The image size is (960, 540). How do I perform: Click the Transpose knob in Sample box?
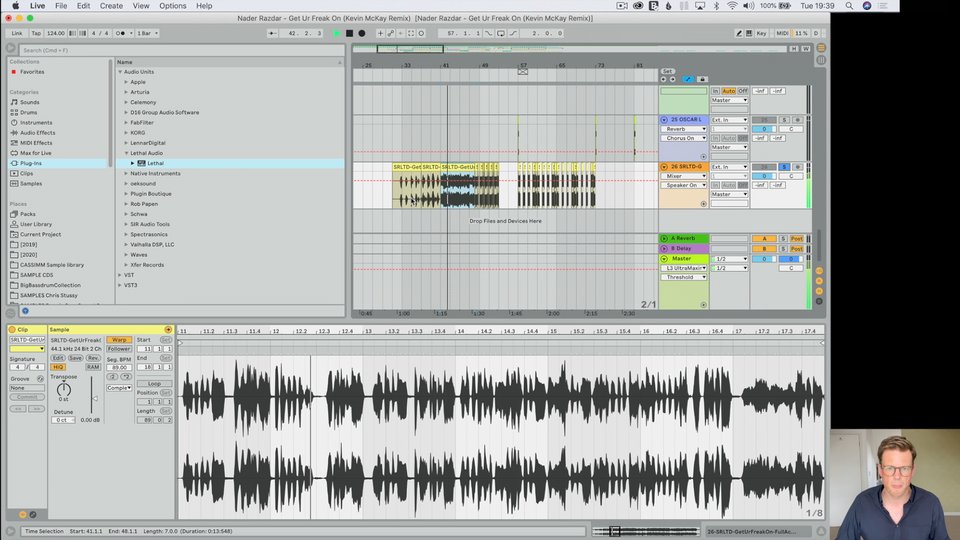[64, 389]
